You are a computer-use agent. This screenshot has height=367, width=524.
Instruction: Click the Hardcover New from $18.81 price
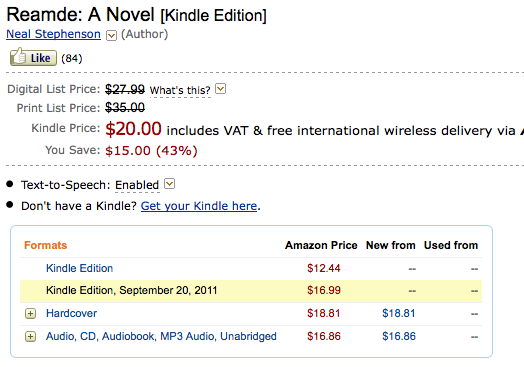tap(399, 313)
